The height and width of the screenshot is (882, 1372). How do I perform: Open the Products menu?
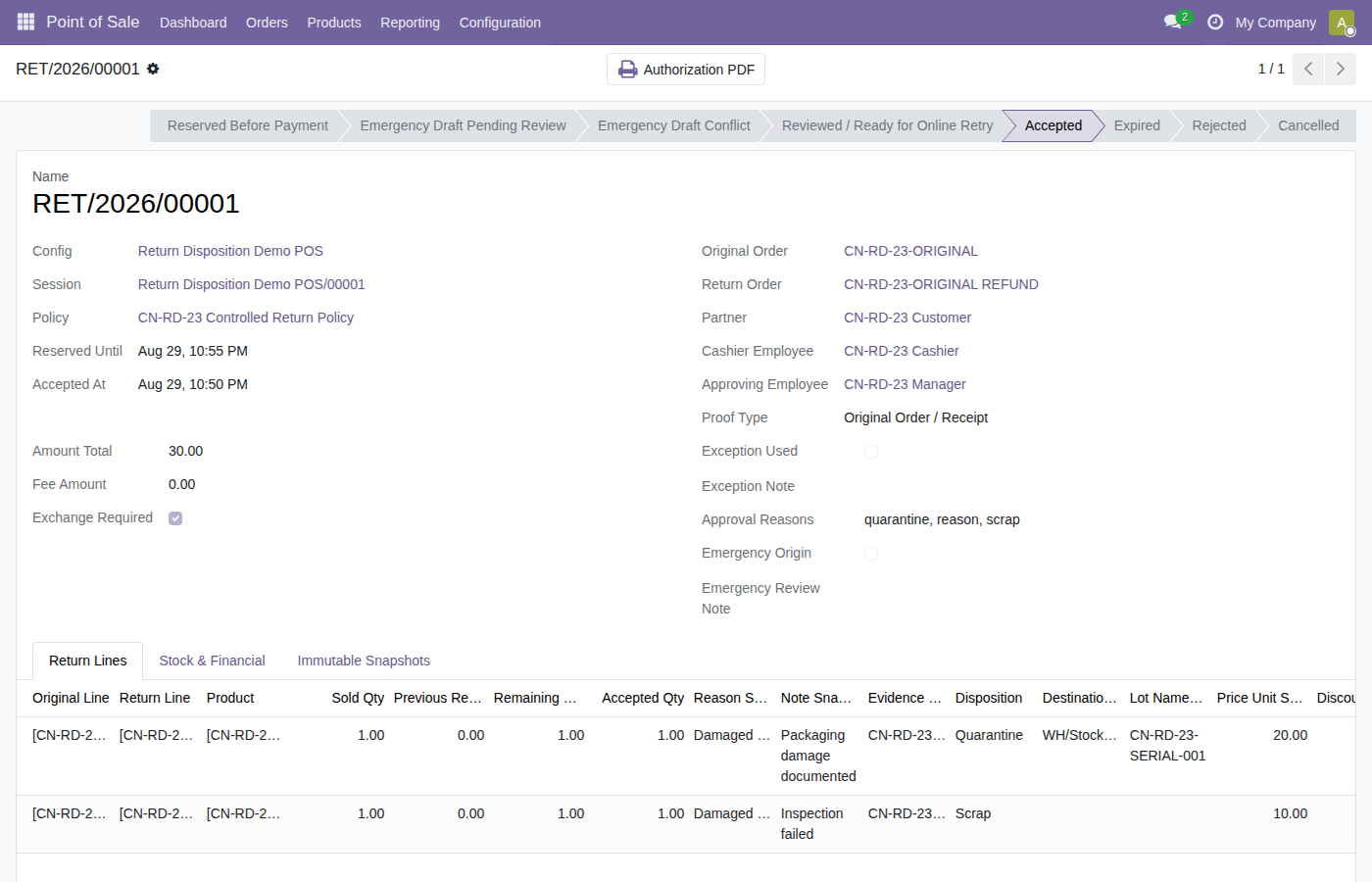(334, 23)
